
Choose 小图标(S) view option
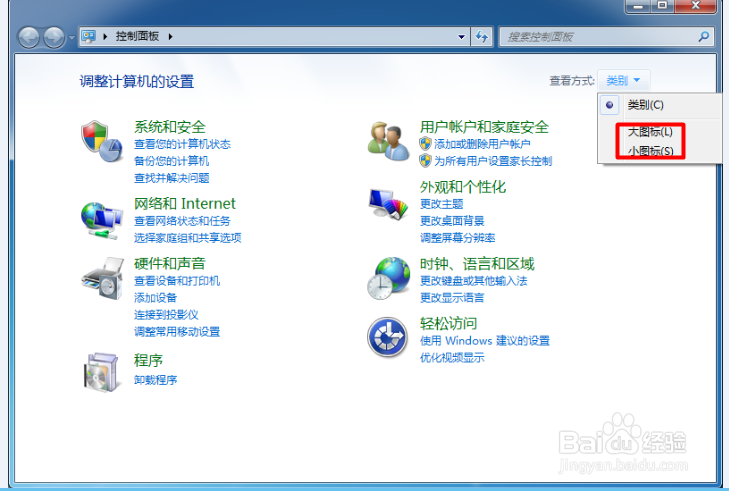click(650, 151)
